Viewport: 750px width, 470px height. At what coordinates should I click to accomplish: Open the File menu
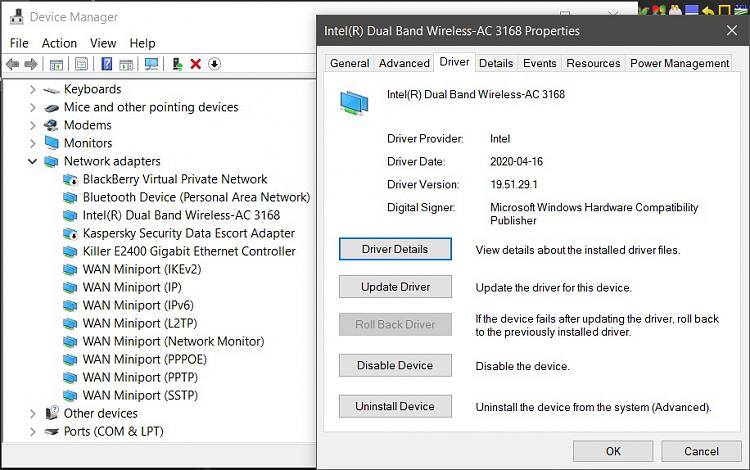point(19,44)
